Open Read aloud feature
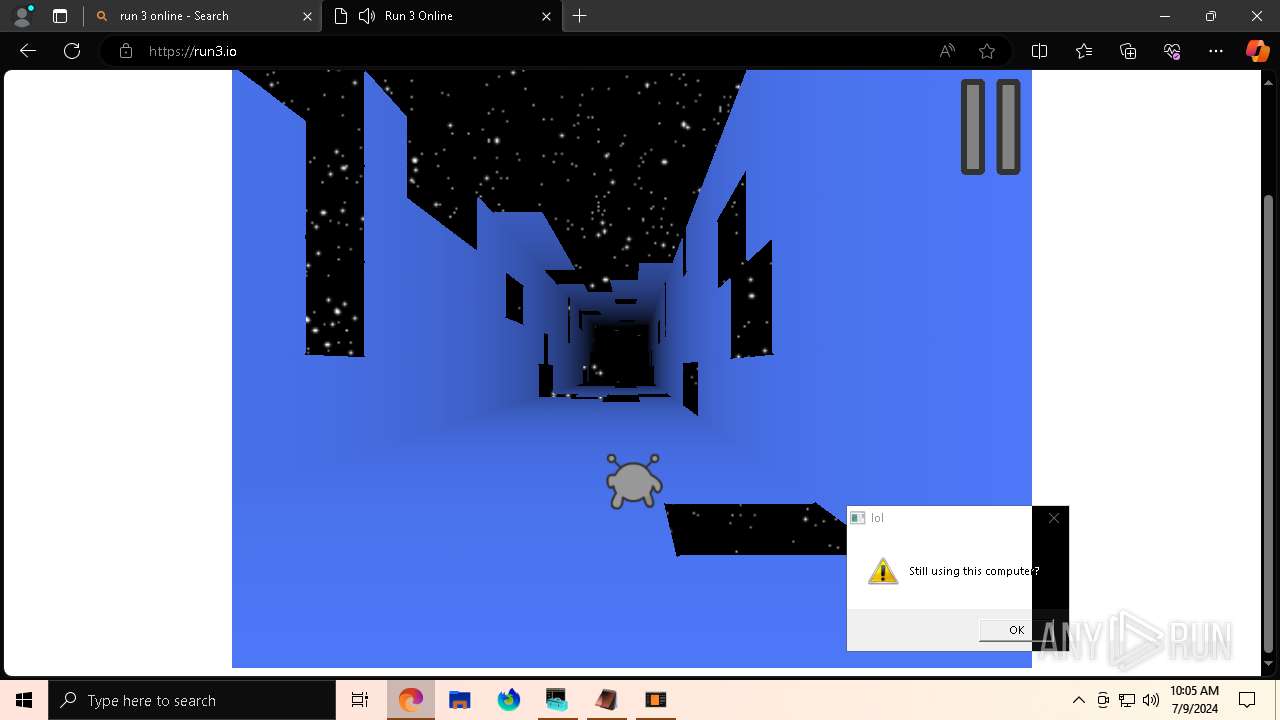This screenshot has height=720, width=1280. [x=947, y=51]
